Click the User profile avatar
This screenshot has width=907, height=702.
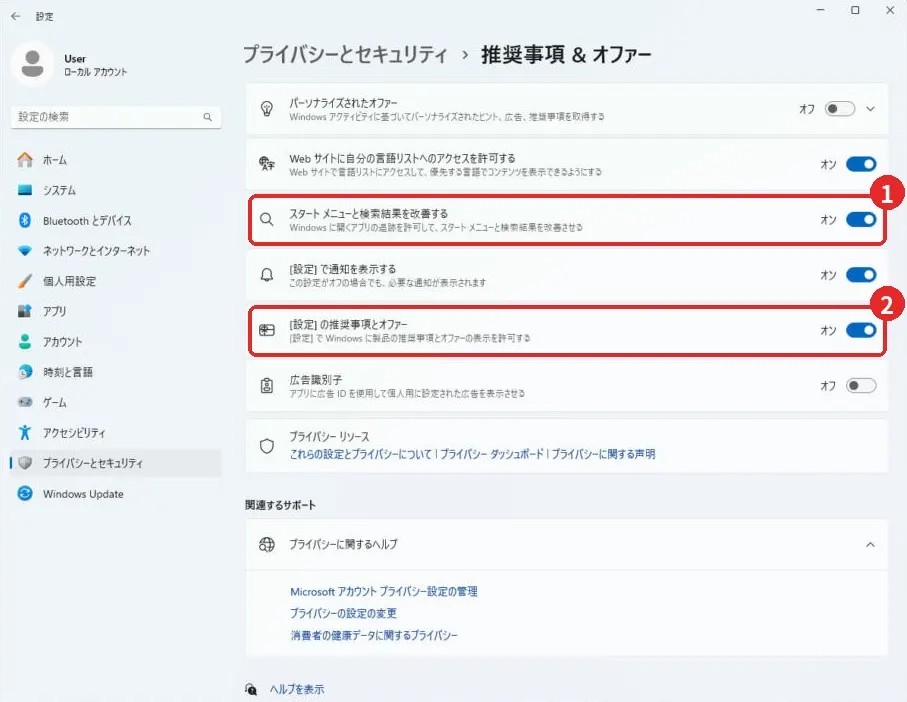(x=32, y=64)
